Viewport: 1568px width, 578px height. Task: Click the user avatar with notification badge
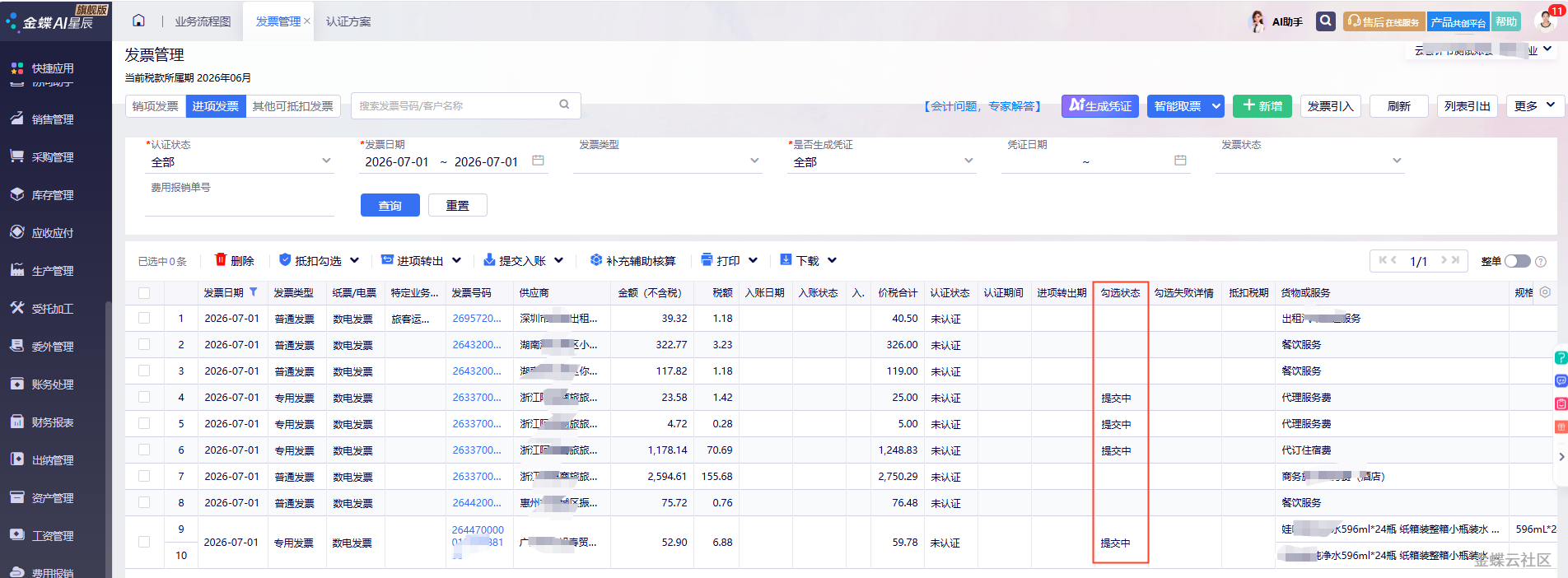click(1546, 20)
